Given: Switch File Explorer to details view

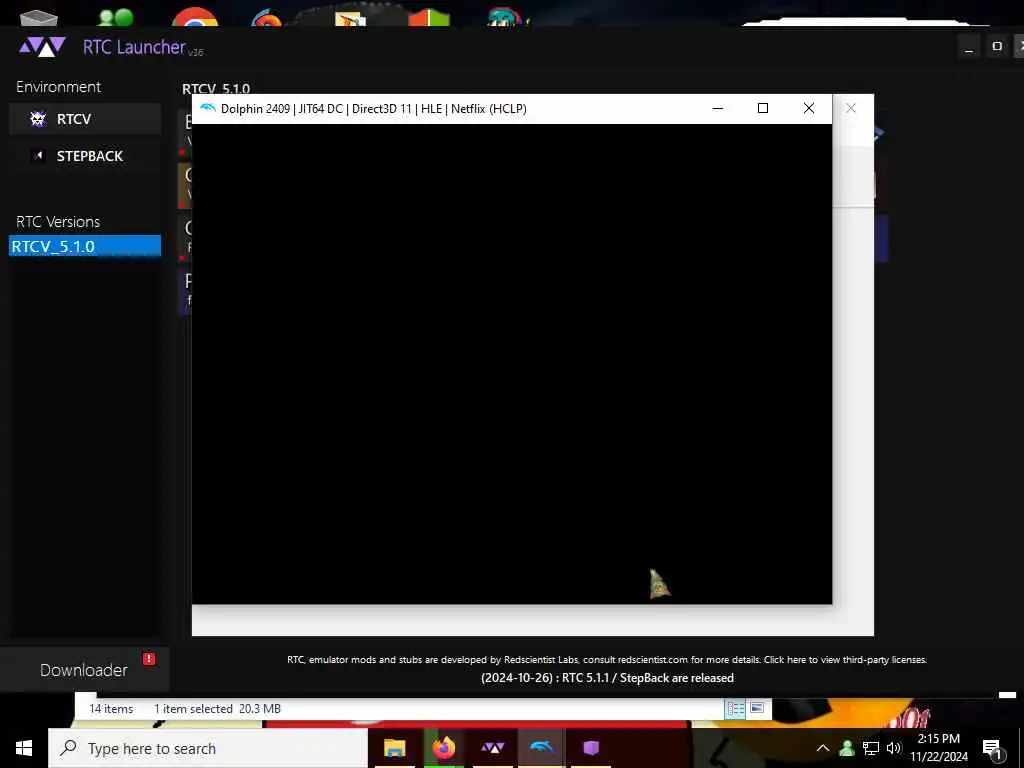Looking at the screenshot, I should pos(735,709).
